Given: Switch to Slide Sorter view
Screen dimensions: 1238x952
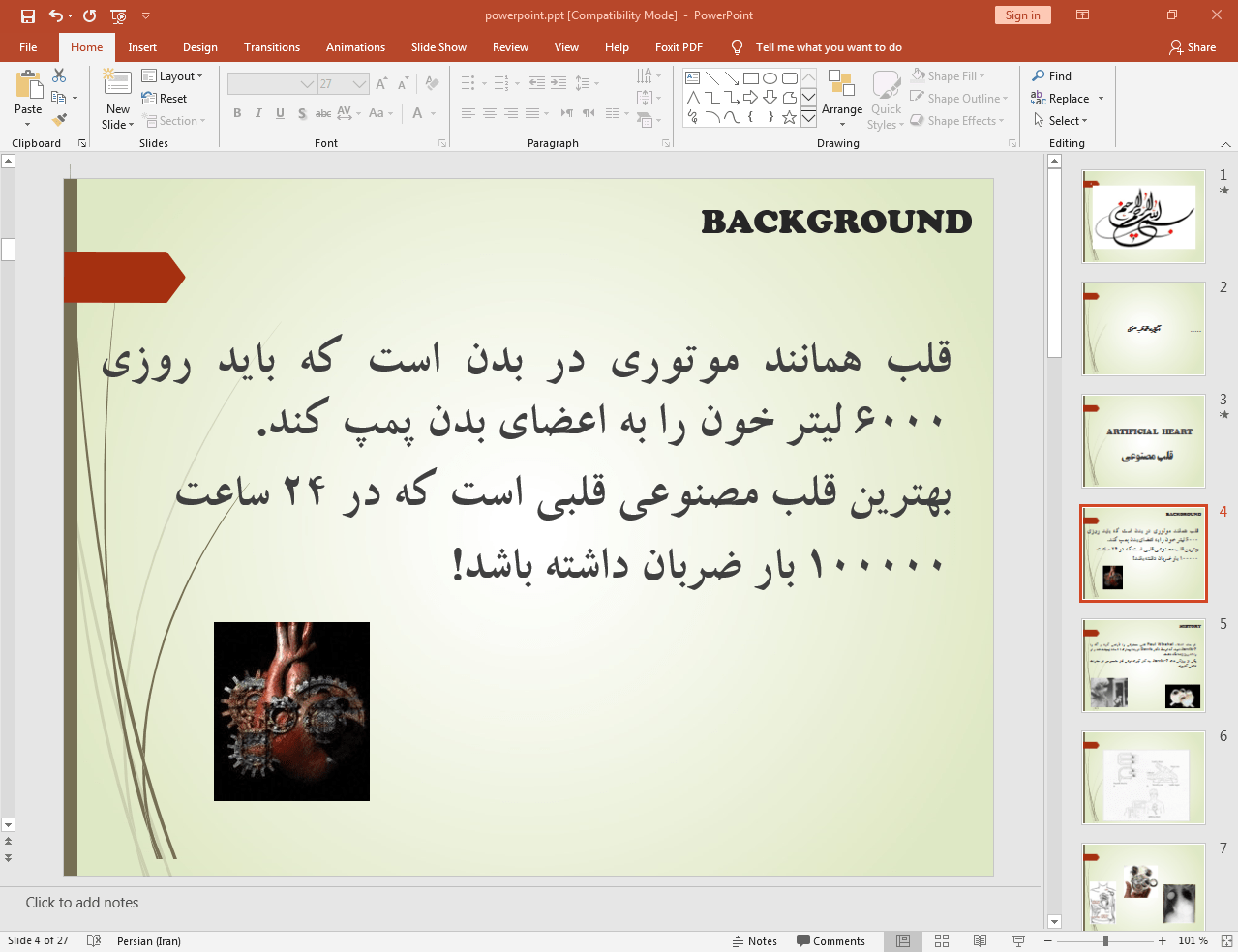Looking at the screenshot, I should coord(941,941).
